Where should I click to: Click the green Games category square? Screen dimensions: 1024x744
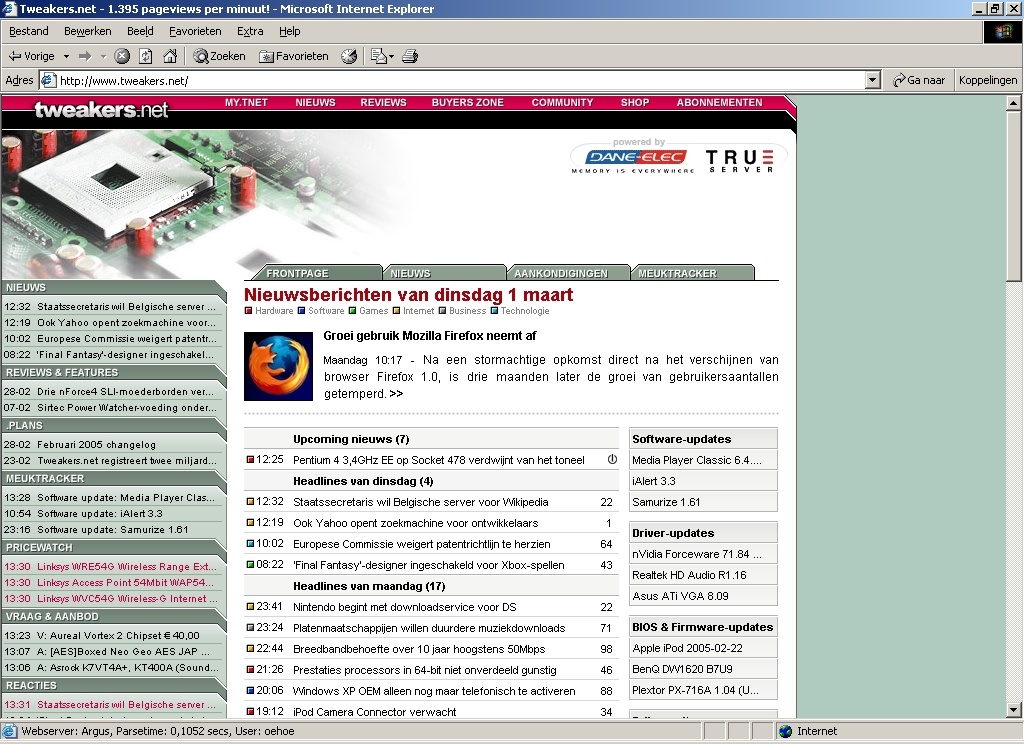tap(353, 311)
